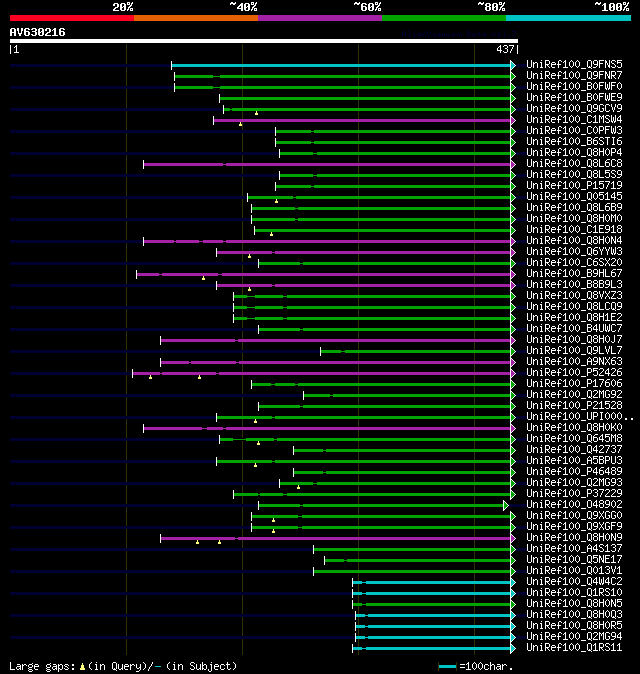Click the AV630216 query name
Screen dimensions: 640x674
click(x=37, y=32)
